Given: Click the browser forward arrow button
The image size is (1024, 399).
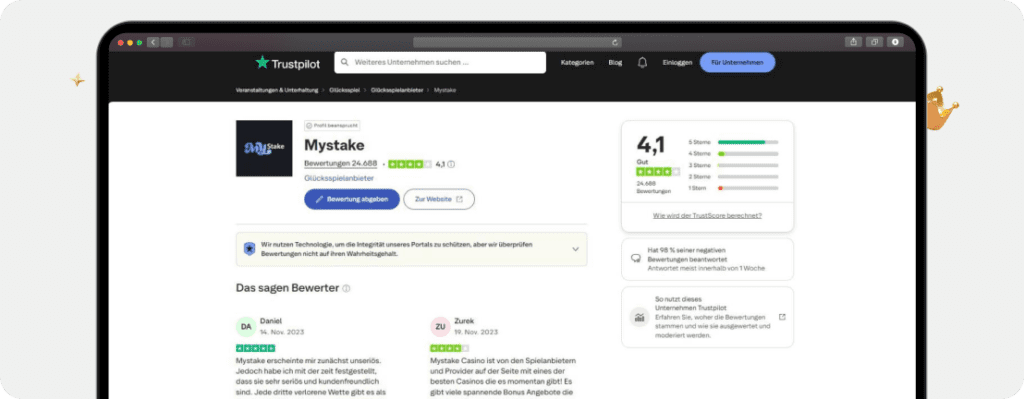Looking at the screenshot, I should point(167,42).
